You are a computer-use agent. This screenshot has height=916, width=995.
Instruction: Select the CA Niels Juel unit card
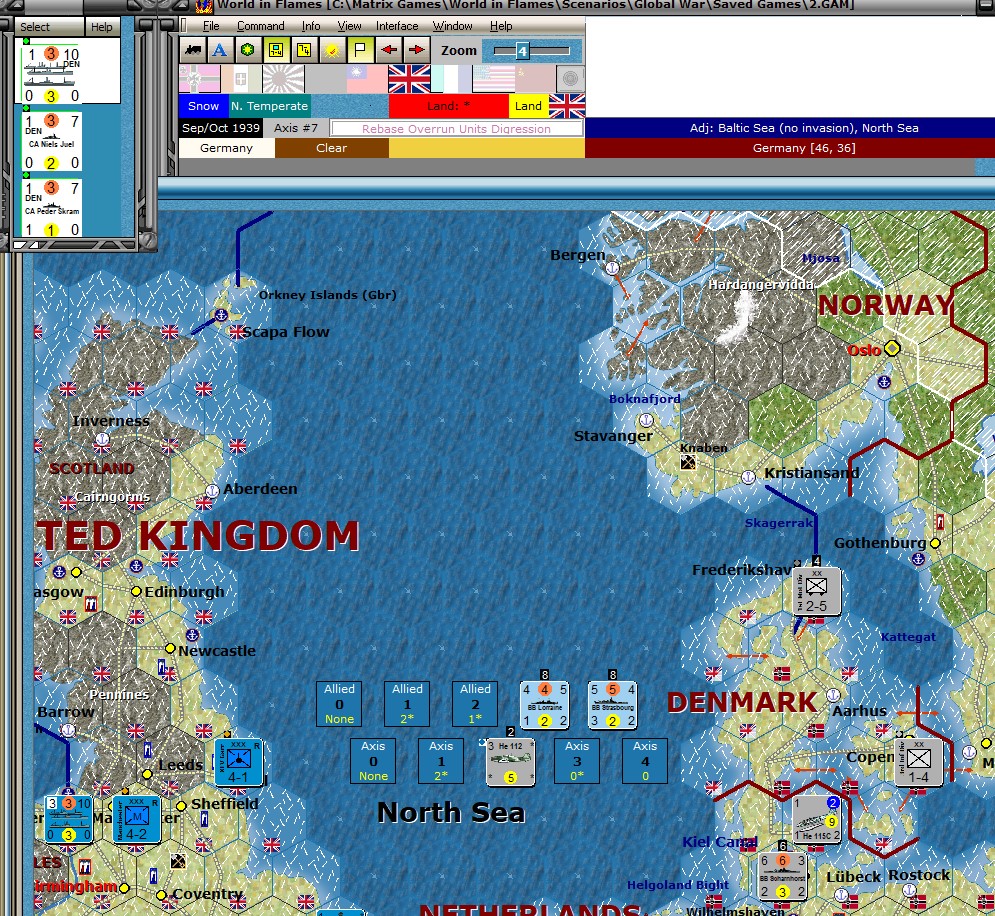click(51, 141)
